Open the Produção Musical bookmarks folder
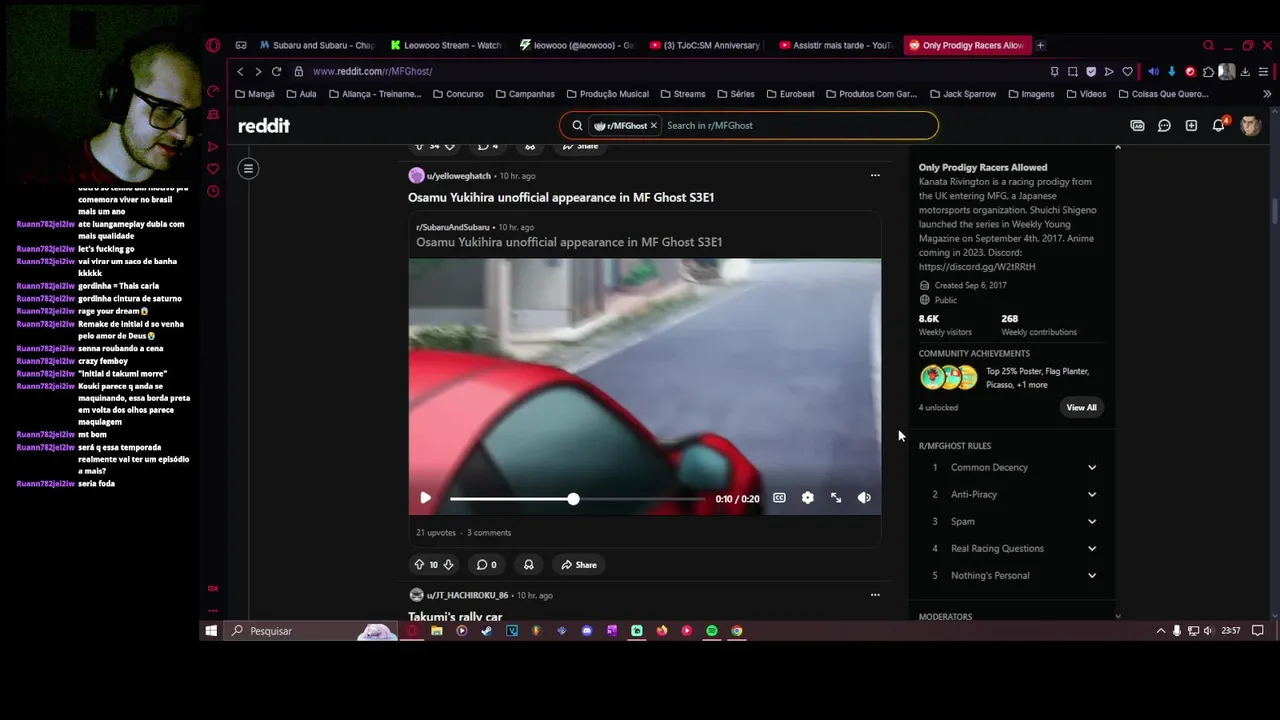Viewport: 1280px width, 720px height. point(607,94)
